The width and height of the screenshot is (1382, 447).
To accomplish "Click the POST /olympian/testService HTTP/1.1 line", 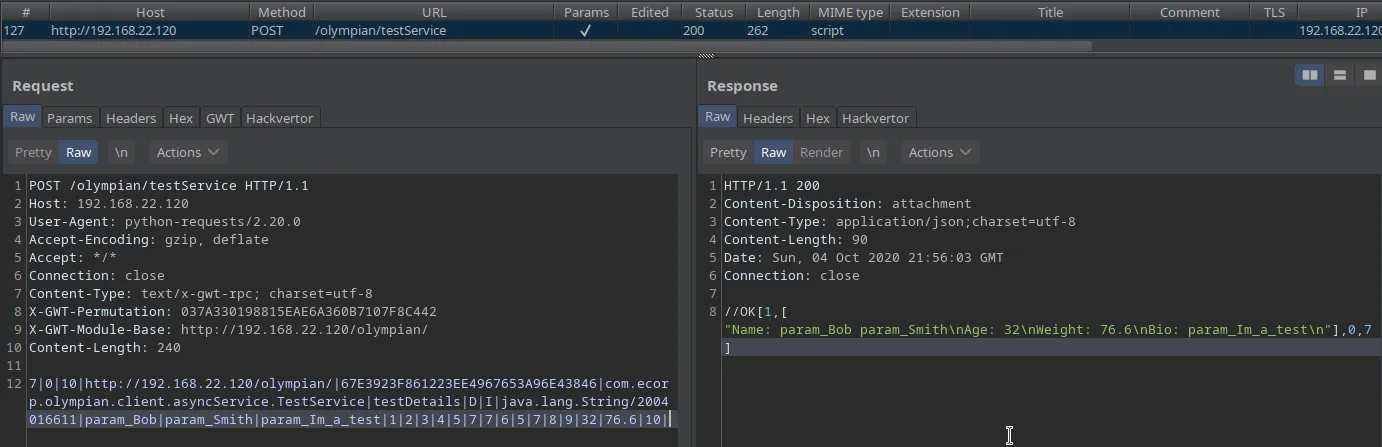I will [x=169, y=186].
